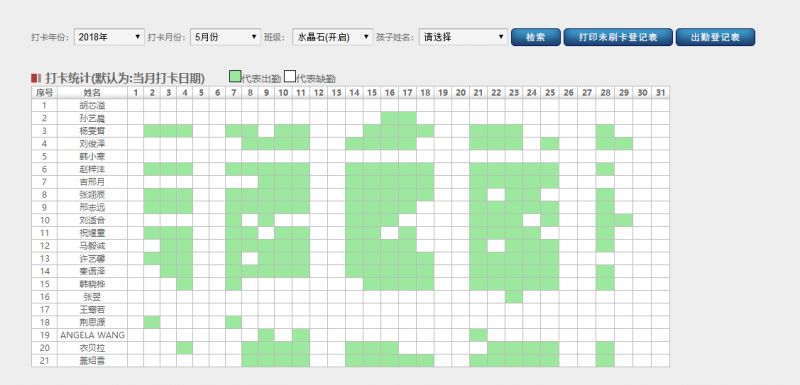This screenshot has width=800, height=385.
Task: Click the day 16 column header
Action: 390,92
